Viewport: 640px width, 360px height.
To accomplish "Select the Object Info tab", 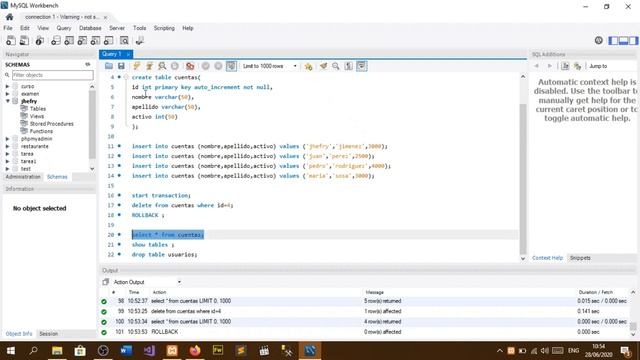I will coord(19,334).
